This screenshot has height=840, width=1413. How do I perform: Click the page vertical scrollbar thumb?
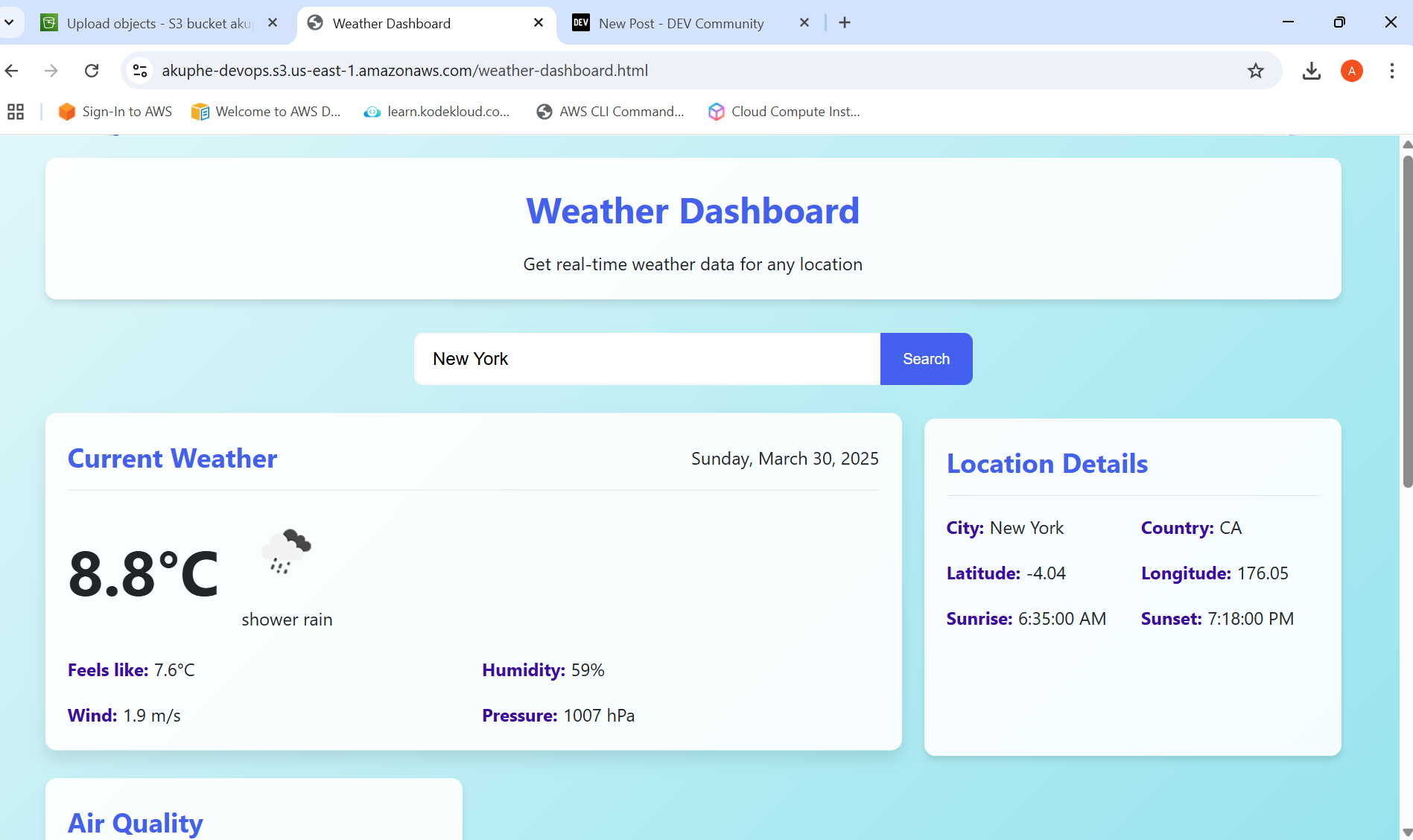coord(1407,320)
